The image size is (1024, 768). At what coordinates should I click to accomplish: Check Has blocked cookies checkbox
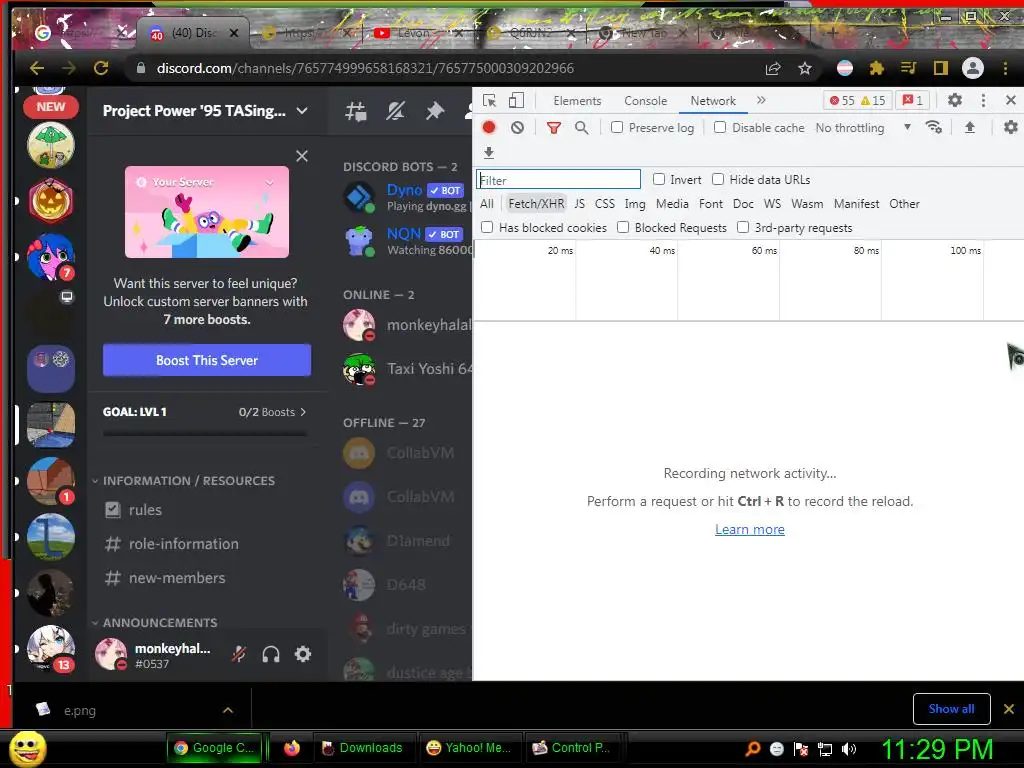pyautogui.click(x=487, y=227)
